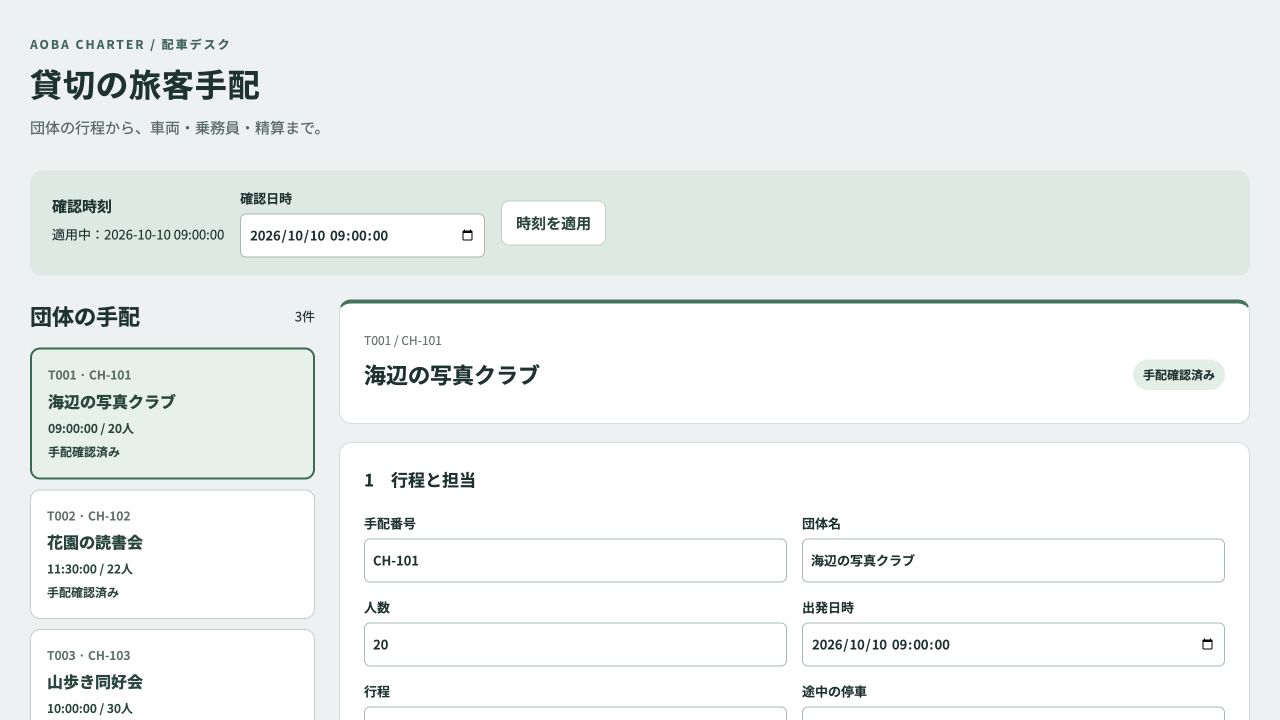
Task: Click 09:00:00 / 20人 text in selected card
Action: click(91, 429)
